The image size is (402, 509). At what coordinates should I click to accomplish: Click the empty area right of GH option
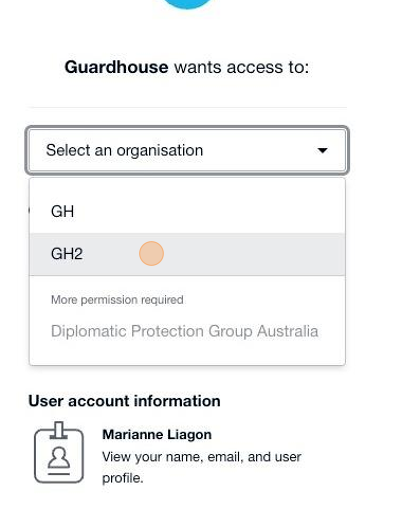coord(210,211)
